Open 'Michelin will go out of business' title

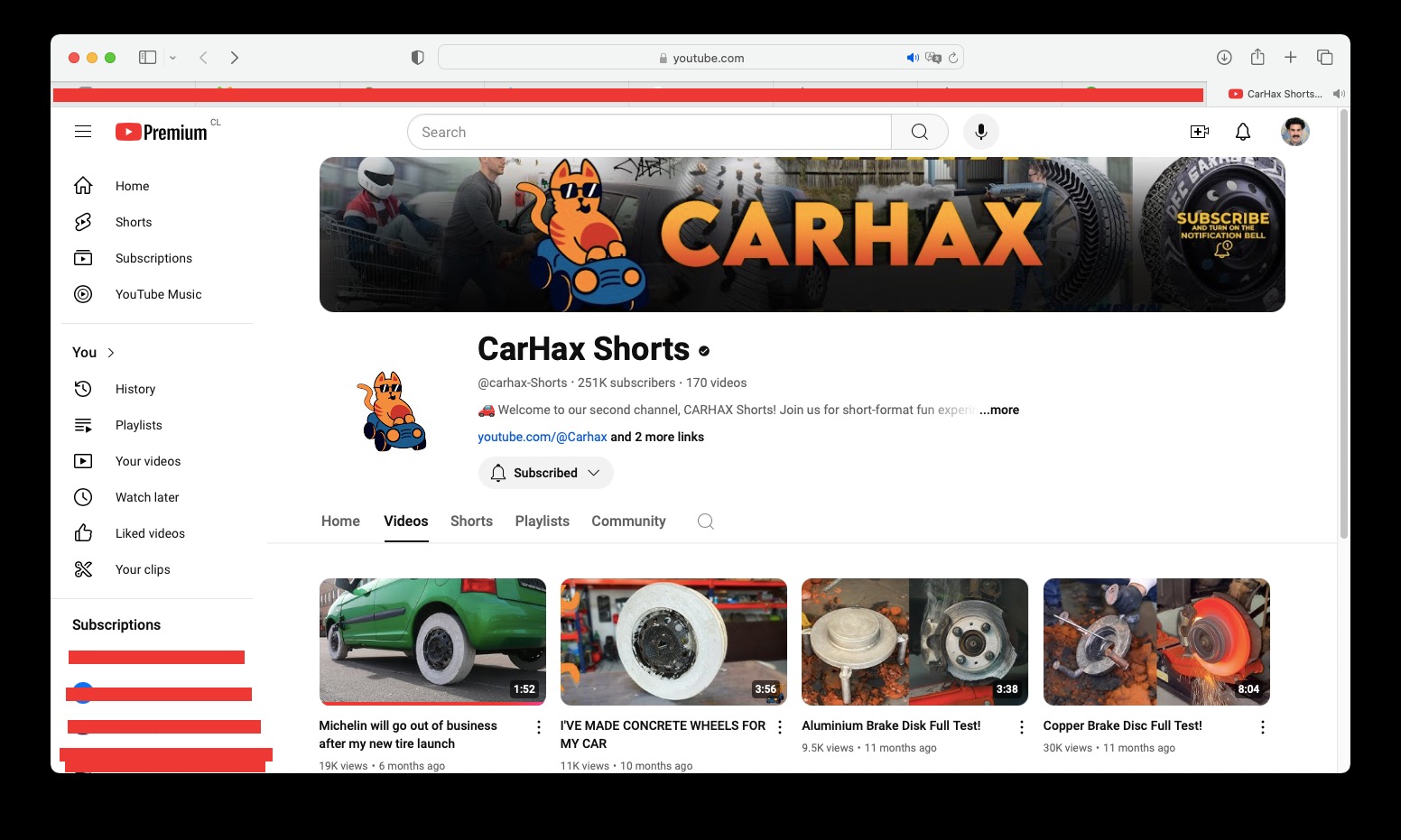(408, 734)
